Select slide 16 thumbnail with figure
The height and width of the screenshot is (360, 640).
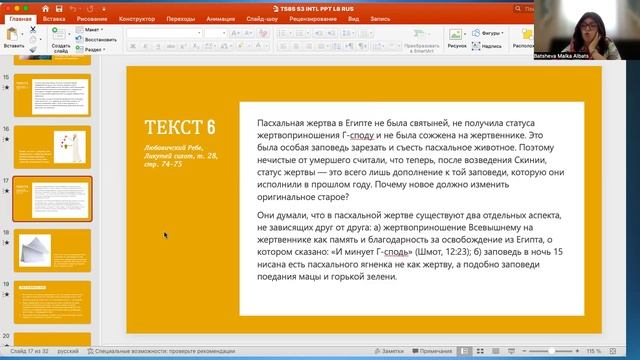coord(52,147)
